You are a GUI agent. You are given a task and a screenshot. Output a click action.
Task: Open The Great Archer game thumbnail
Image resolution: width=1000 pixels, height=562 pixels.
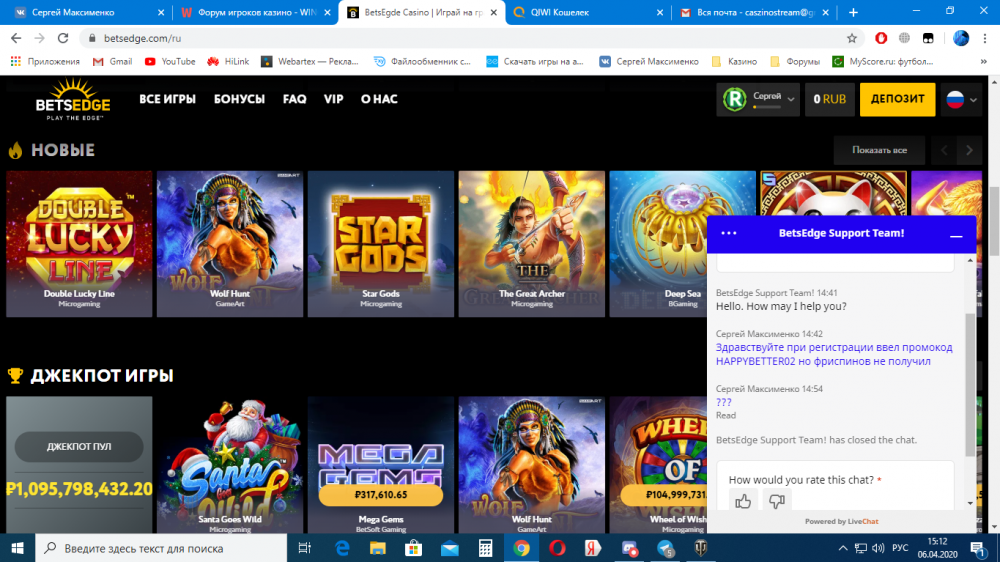[x=531, y=244]
